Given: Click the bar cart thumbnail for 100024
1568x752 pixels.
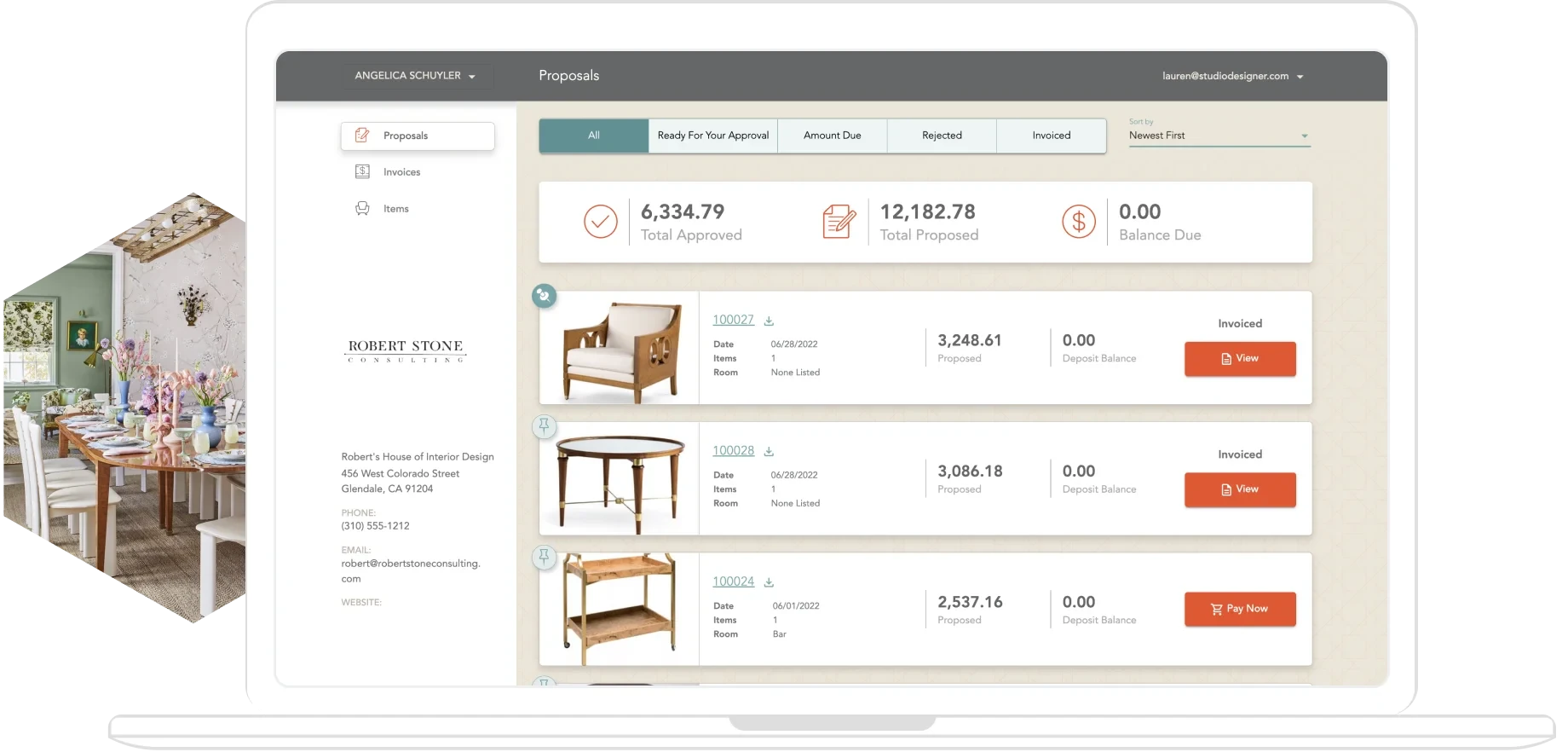Looking at the screenshot, I should tap(620, 610).
